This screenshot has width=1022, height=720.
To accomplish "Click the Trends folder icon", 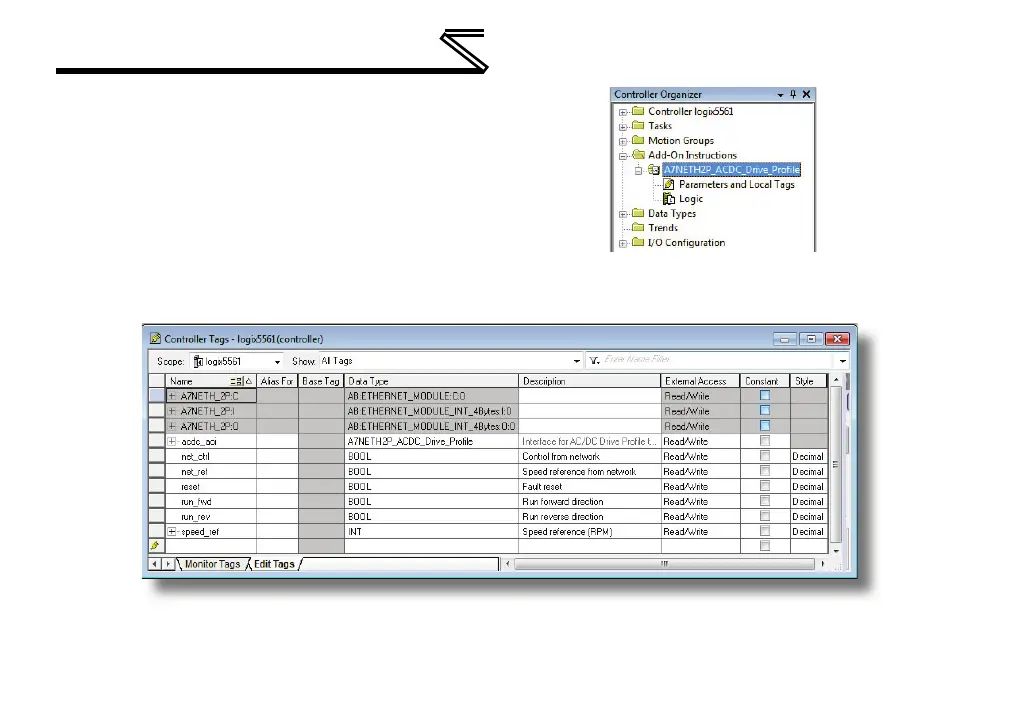I will [638, 227].
